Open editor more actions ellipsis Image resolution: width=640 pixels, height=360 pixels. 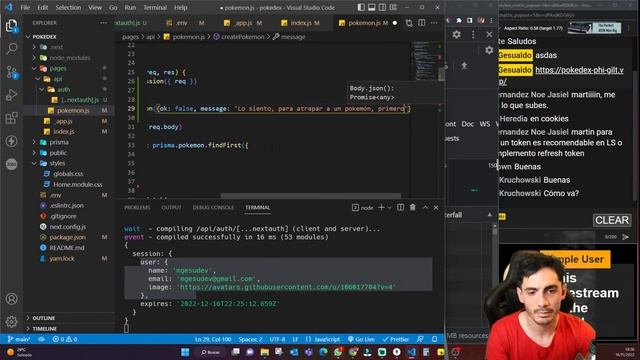click(x=434, y=23)
